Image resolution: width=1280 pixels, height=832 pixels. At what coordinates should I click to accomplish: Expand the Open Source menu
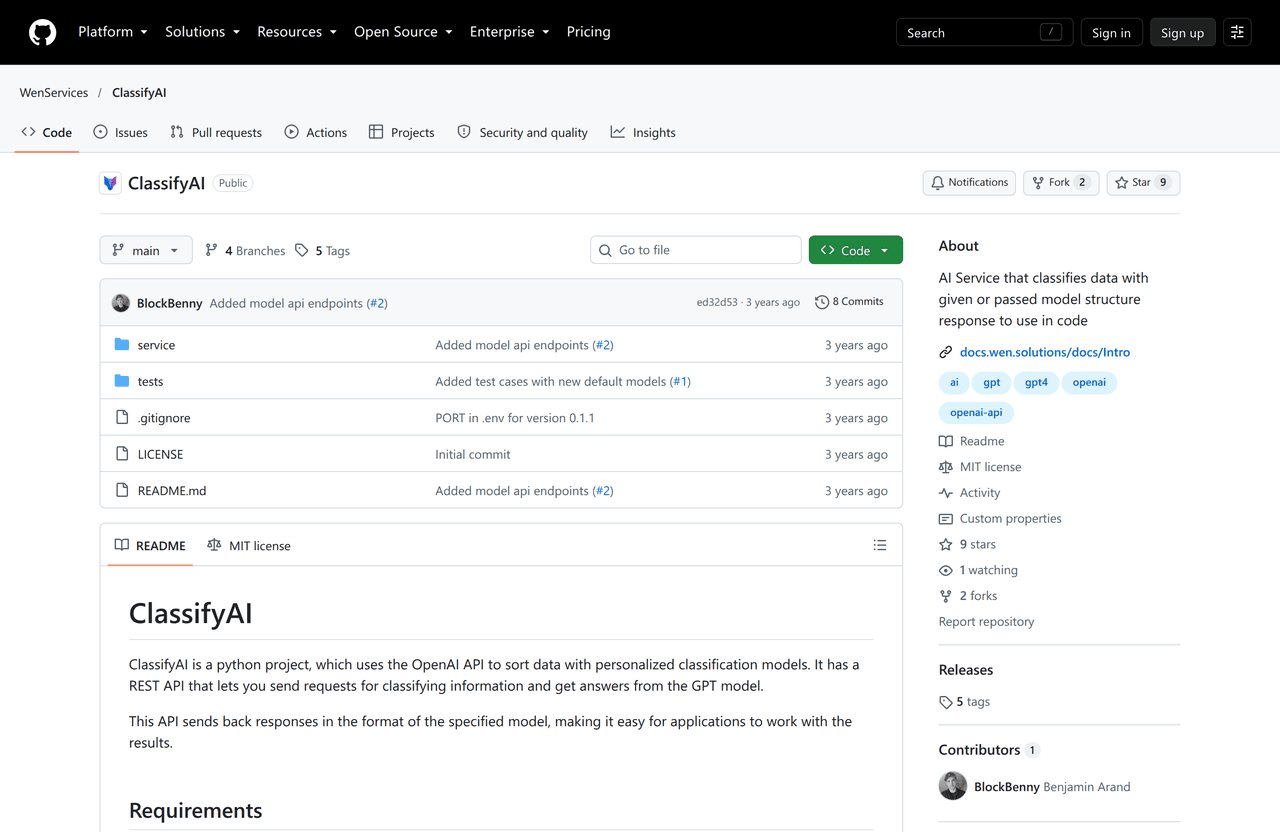pyautogui.click(x=403, y=32)
